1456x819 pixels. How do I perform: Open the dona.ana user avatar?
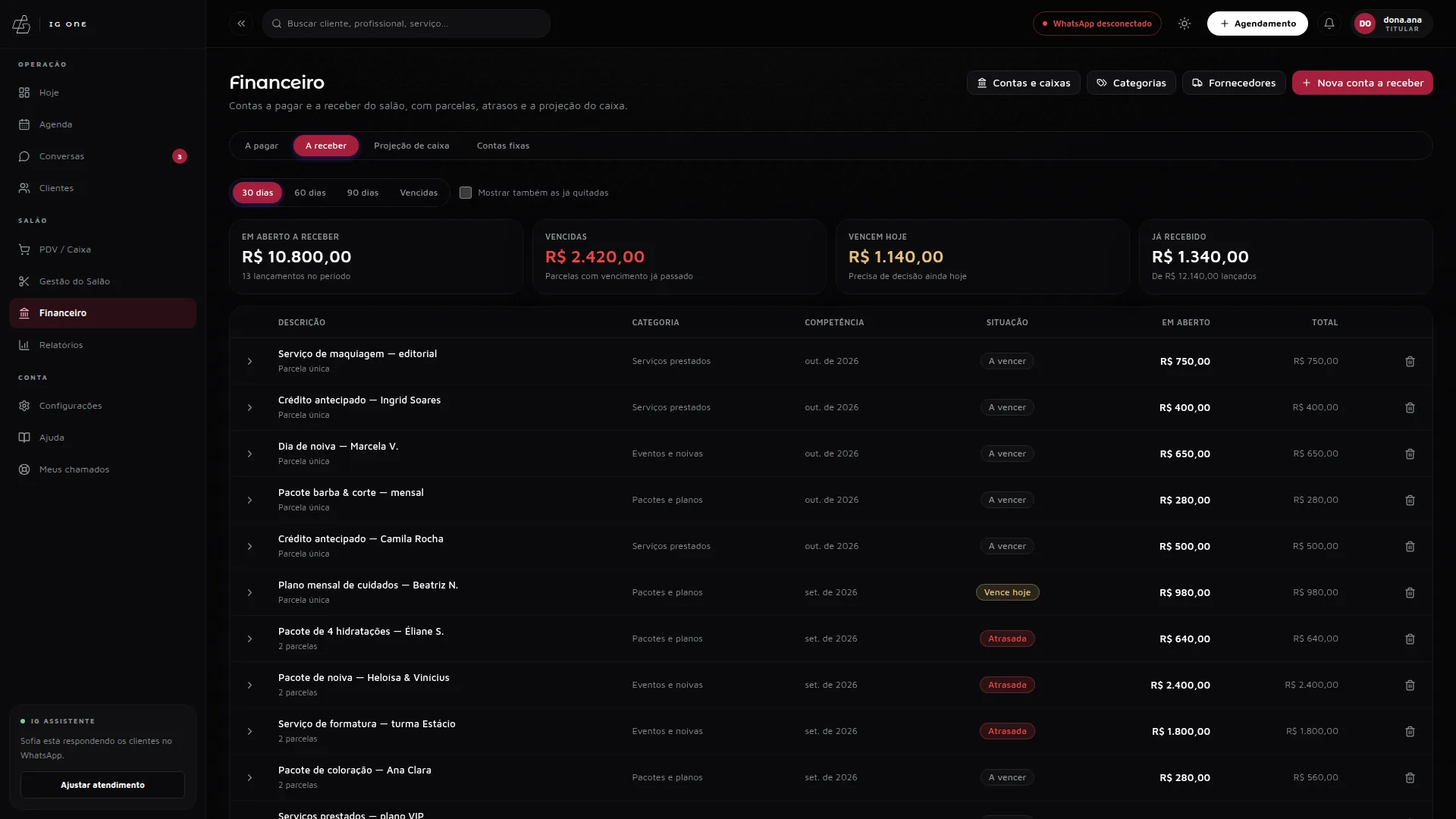pyautogui.click(x=1364, y=24)
